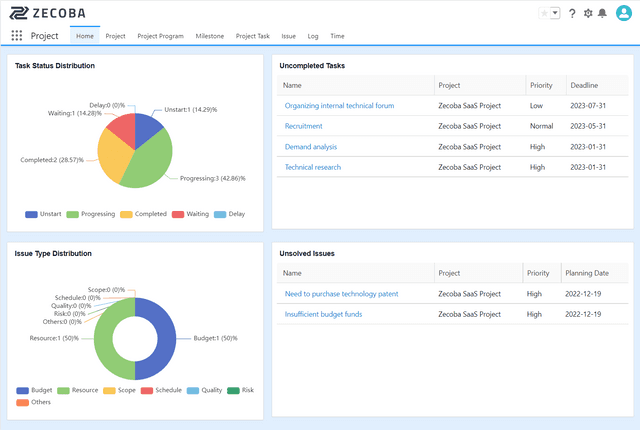Screen dimensions: 640x430
Task: Open the Insufficient budget funds issue
Action: pos(323,314)
